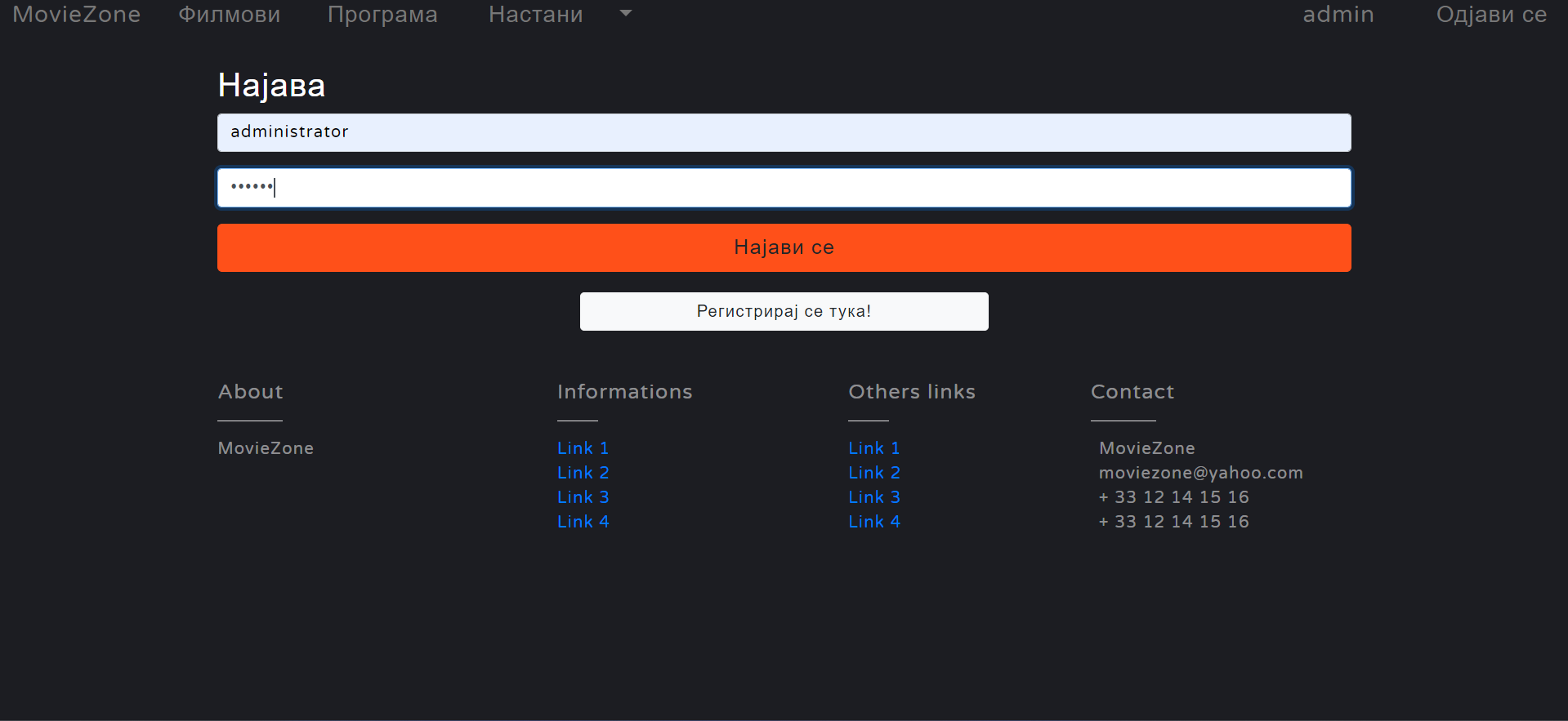Click the Регистрирај се тука! button
The height and width of the screenshot is (721, 1568).
click(784, 311)
